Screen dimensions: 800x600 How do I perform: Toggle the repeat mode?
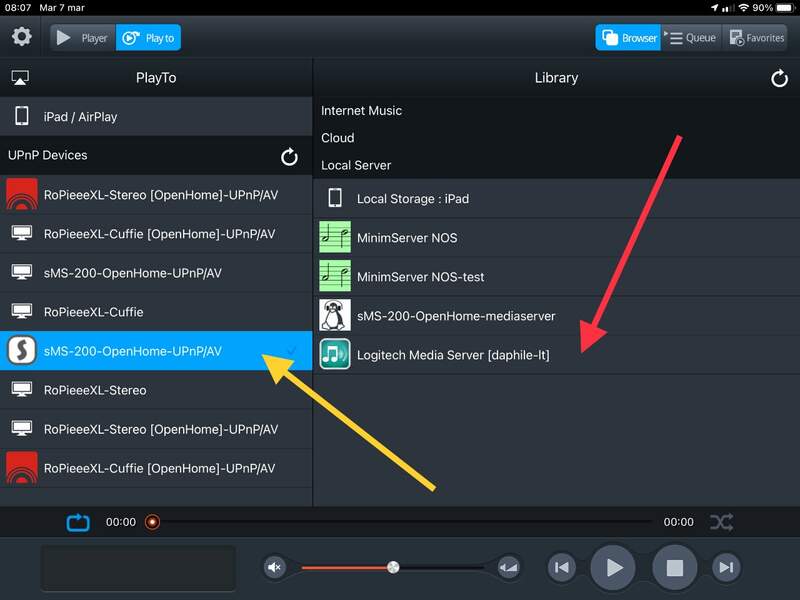(78, 522)
